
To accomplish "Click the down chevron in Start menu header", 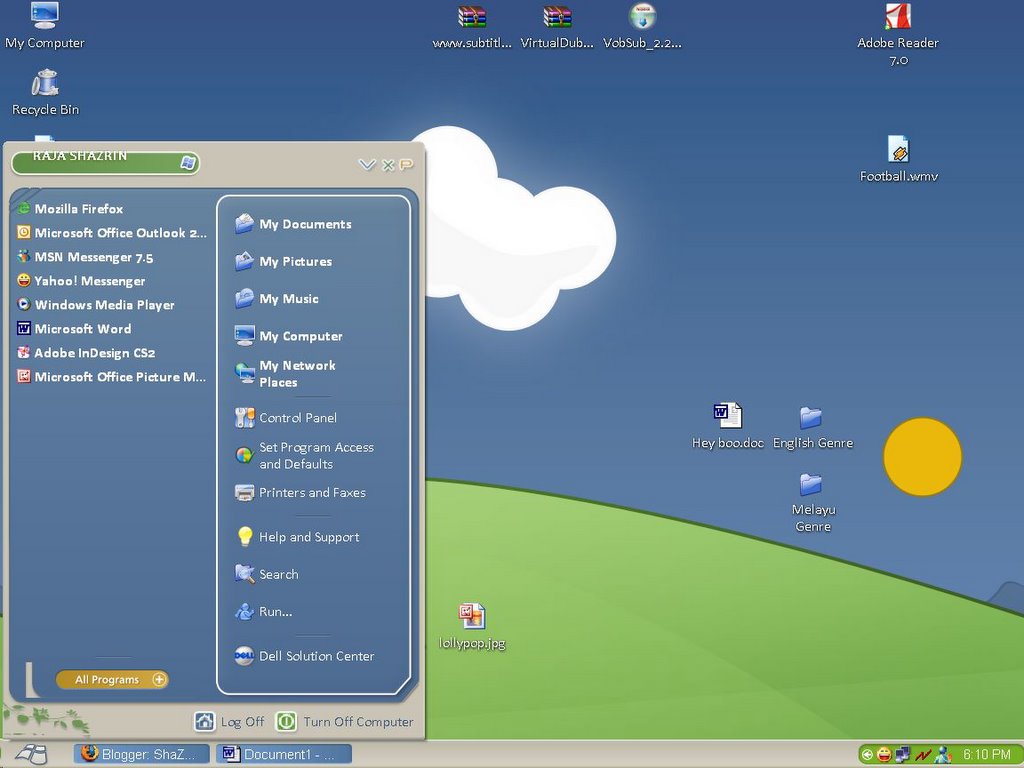I will pos(367,165).
